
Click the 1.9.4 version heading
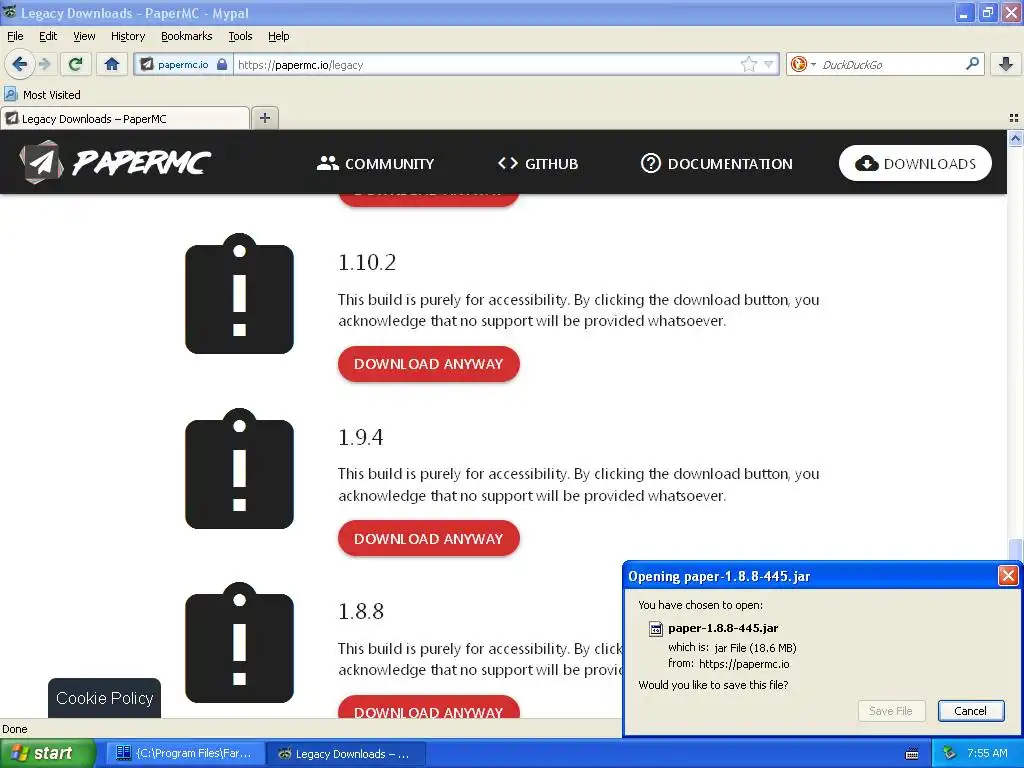click(x=360, y=437)
